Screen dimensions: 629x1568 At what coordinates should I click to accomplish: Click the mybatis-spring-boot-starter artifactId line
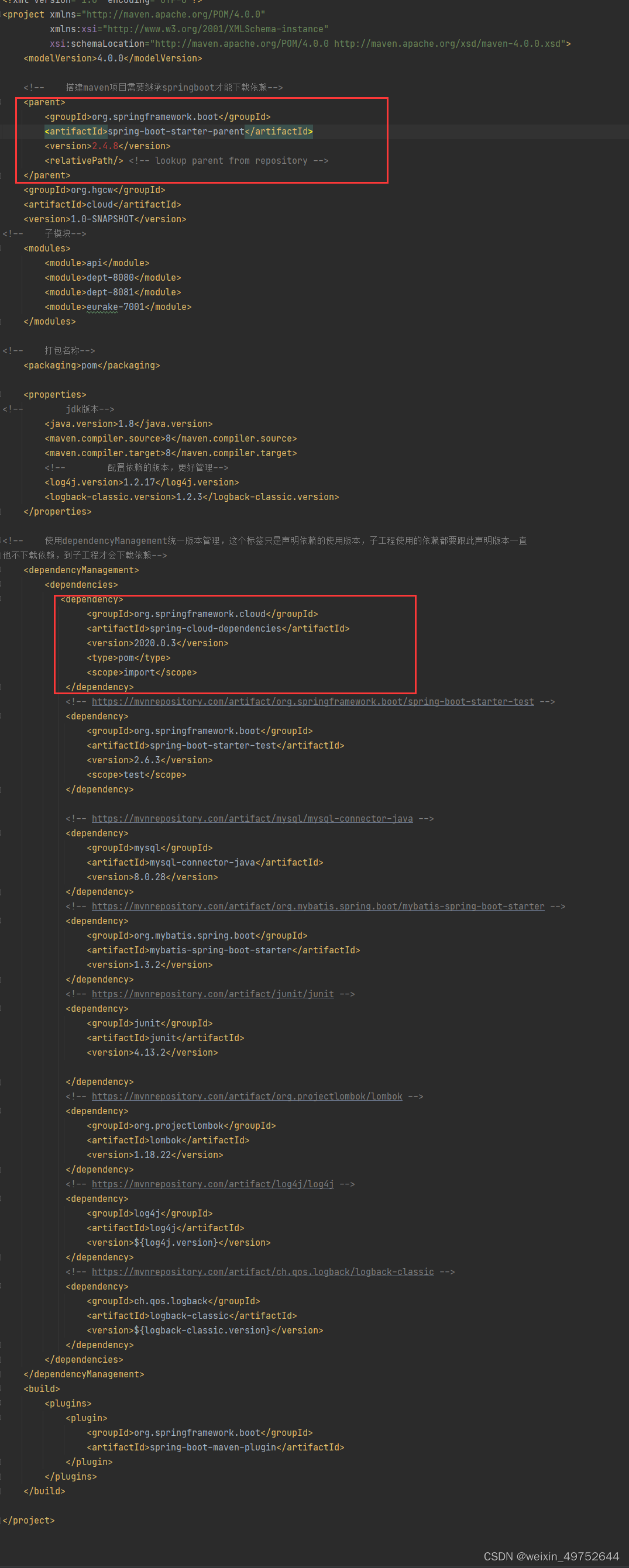(x=224, y=950)
